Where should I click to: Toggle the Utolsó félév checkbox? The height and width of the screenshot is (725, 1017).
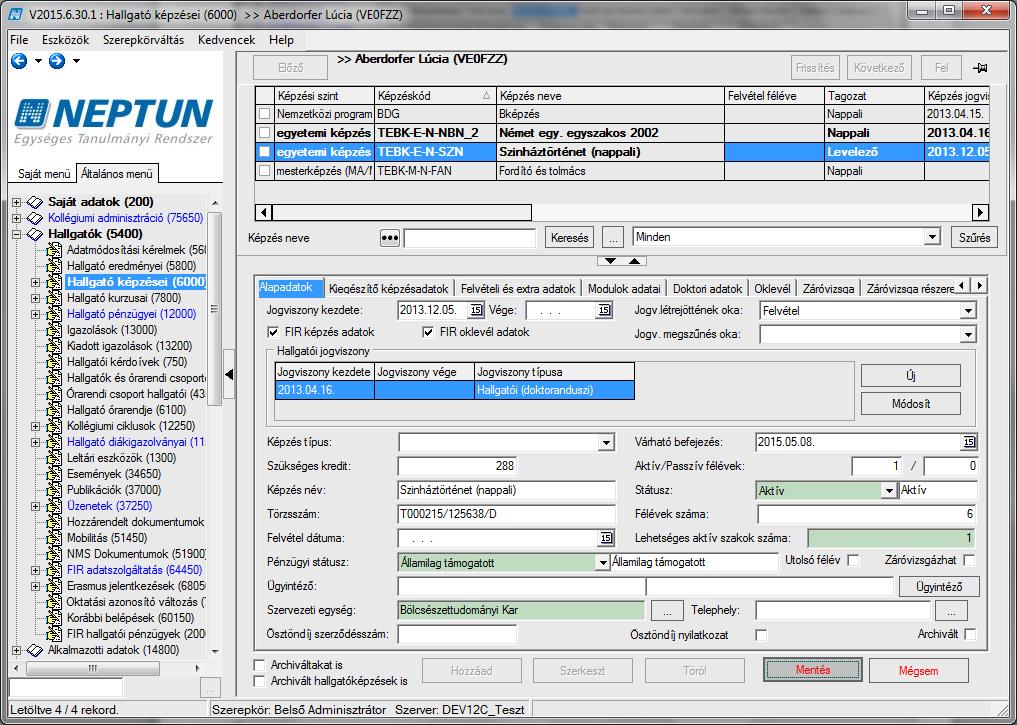(854, 560)
